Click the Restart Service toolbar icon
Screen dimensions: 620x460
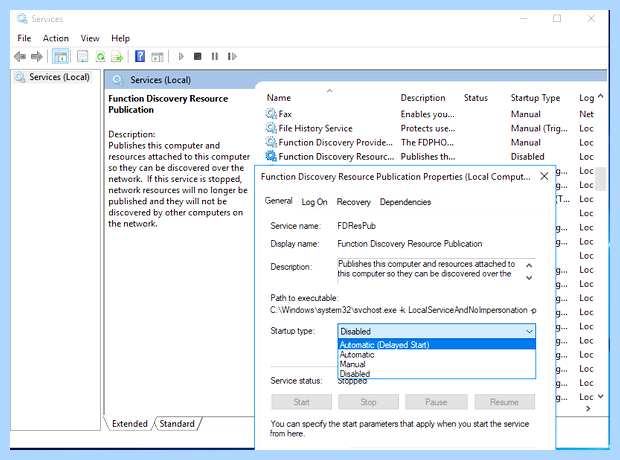232,57
